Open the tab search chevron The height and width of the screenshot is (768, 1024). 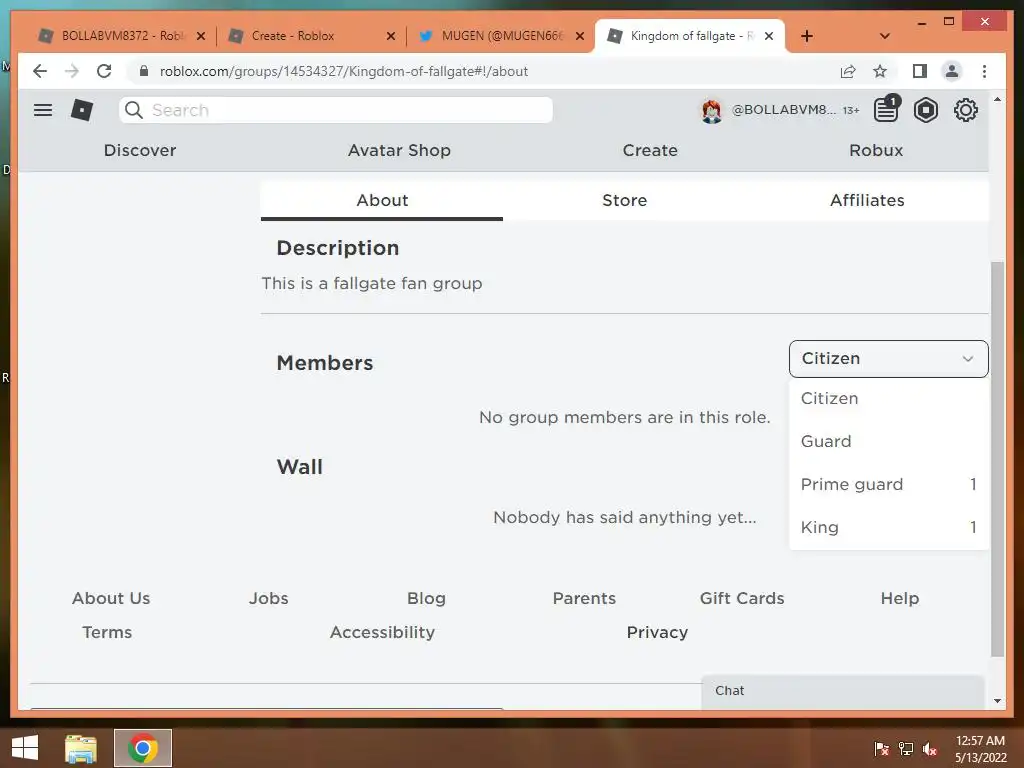click(x=884, y=36)
